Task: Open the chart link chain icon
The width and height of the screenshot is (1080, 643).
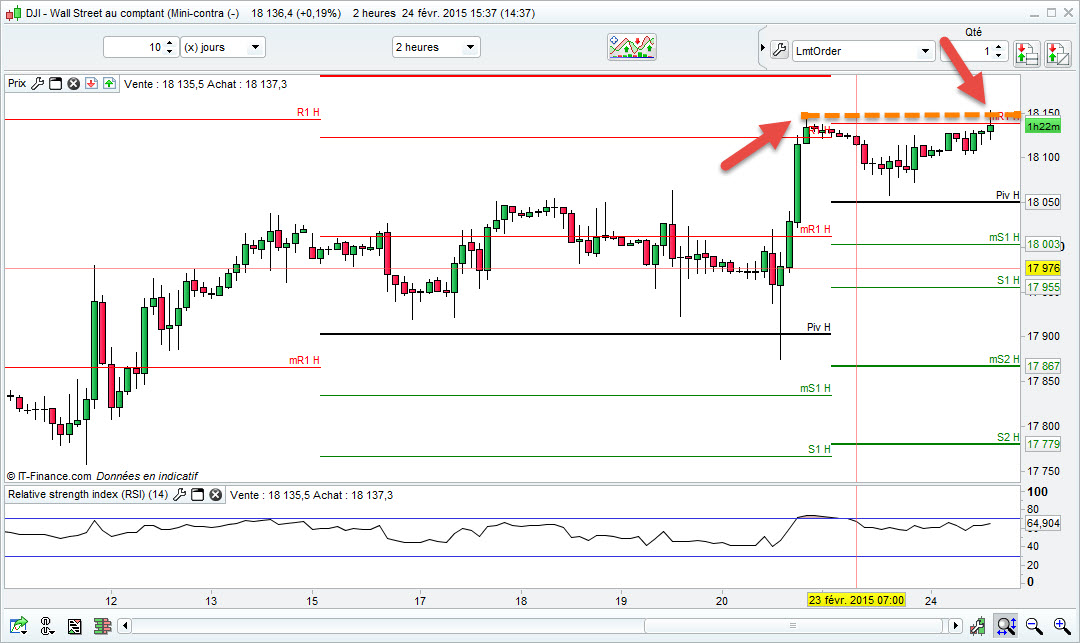Action: (47, 626)
